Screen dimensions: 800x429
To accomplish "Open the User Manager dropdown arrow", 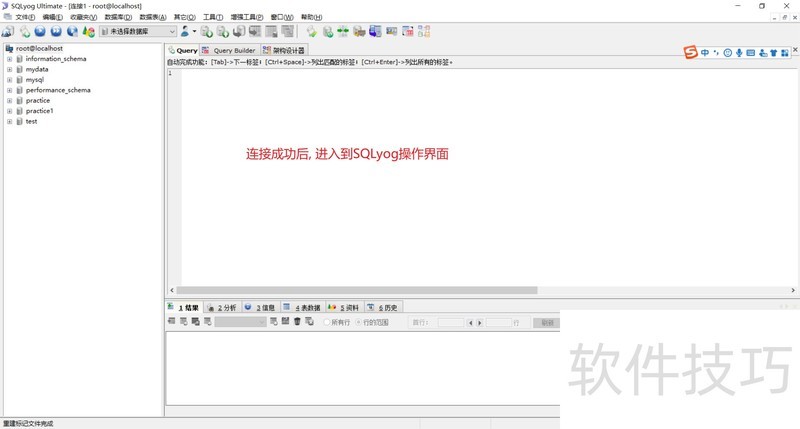I will 194,32.
